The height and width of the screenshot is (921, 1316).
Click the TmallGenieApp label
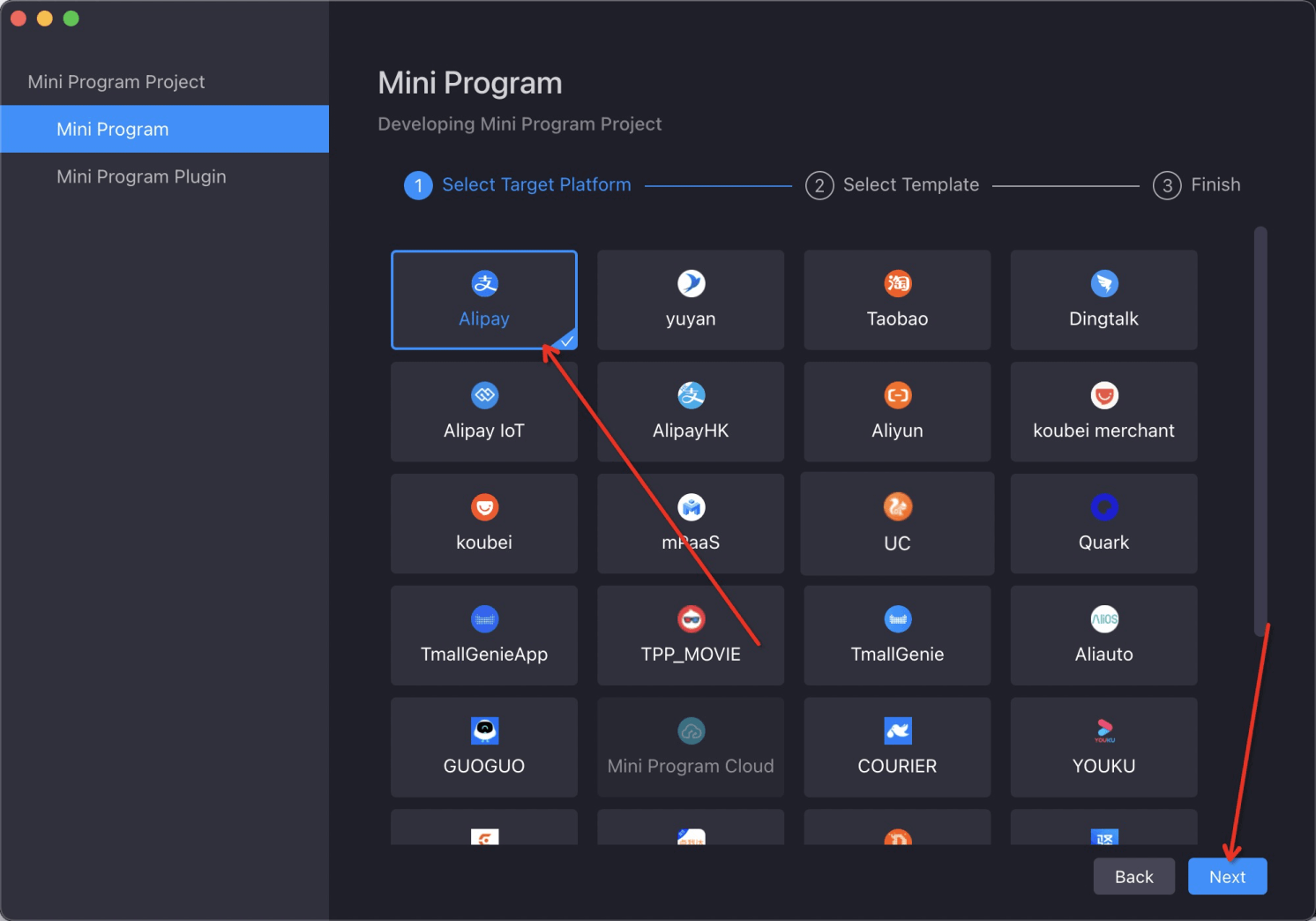click(x=484, y=655)
